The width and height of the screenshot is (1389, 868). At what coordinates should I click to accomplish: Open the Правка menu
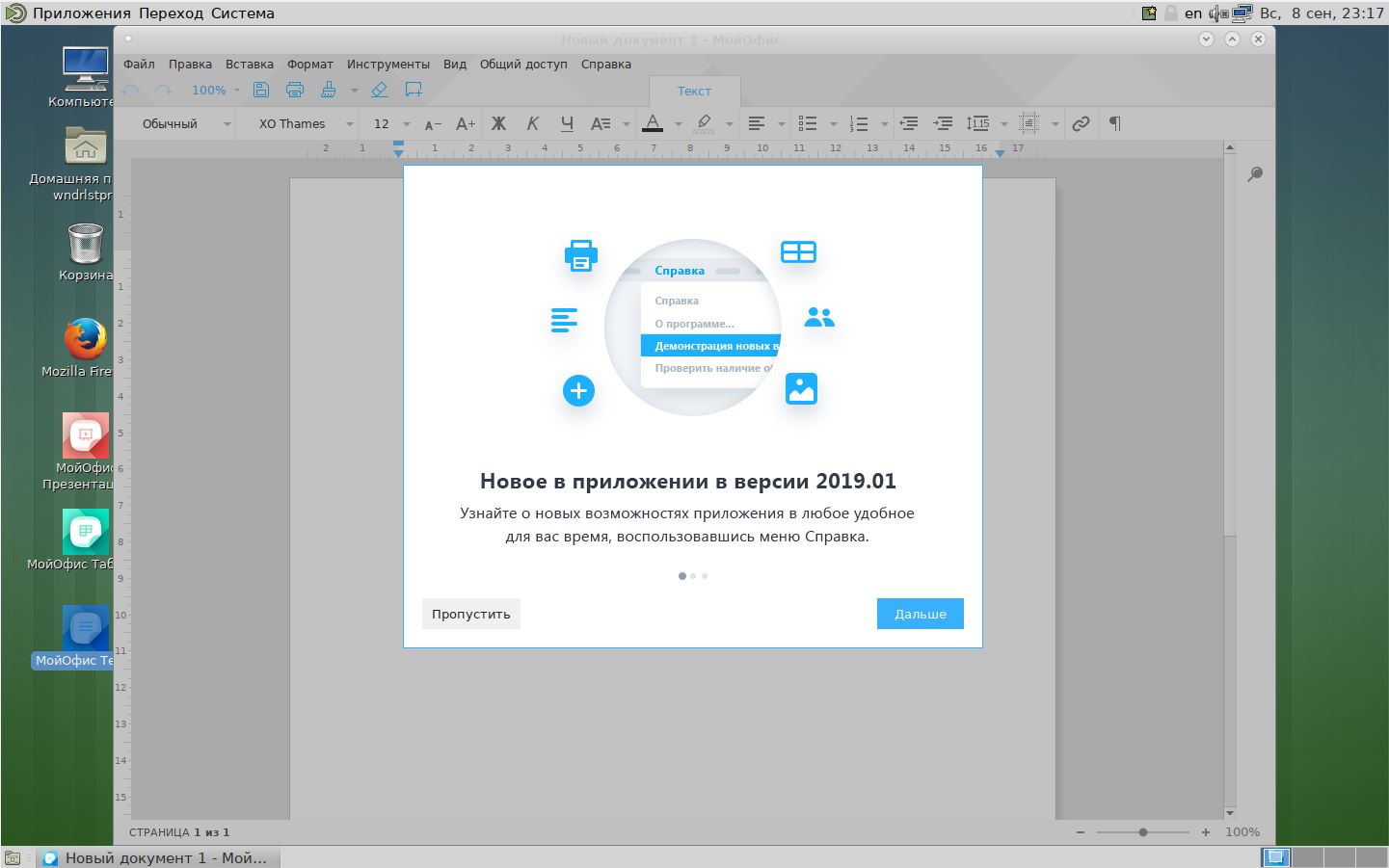pos(190,64)
